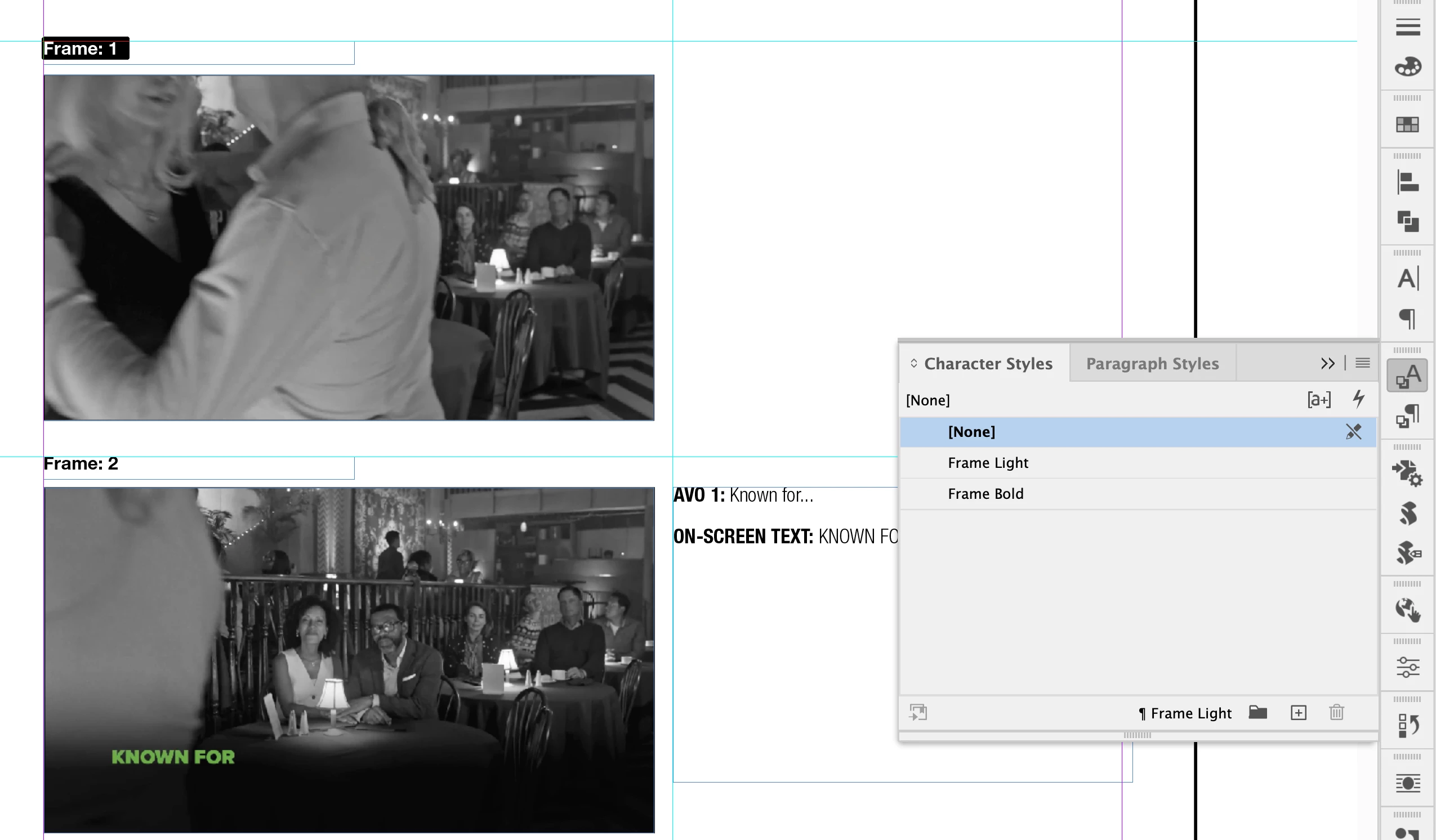Open the Pathfinder panel icon
The height and width of the screenshot is (840, 1436).
pos(1407,221)
